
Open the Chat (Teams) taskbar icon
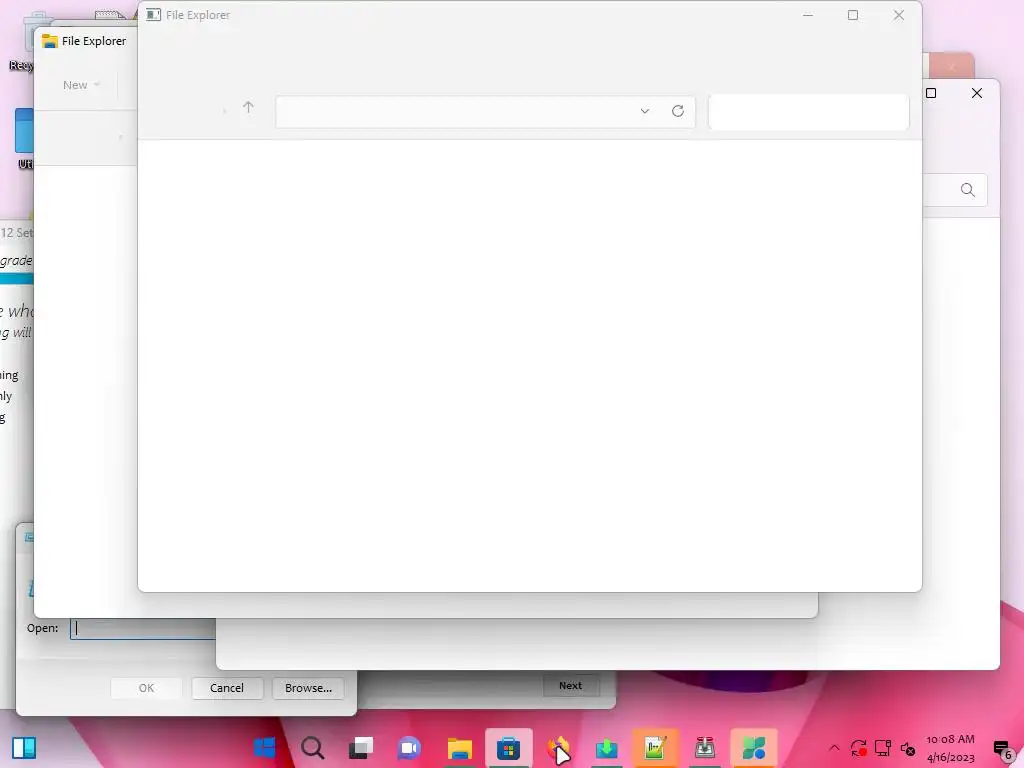point(409,748)
